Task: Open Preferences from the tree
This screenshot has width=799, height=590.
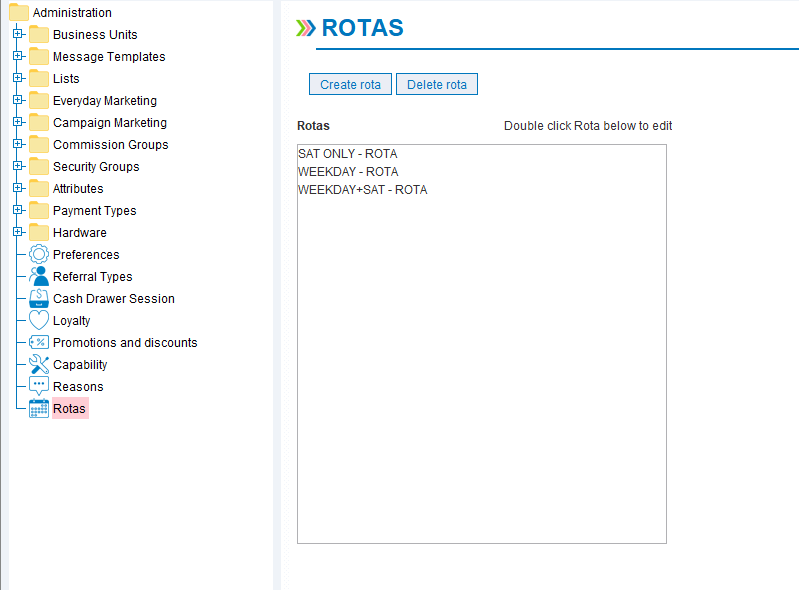Action: point(86,254)
